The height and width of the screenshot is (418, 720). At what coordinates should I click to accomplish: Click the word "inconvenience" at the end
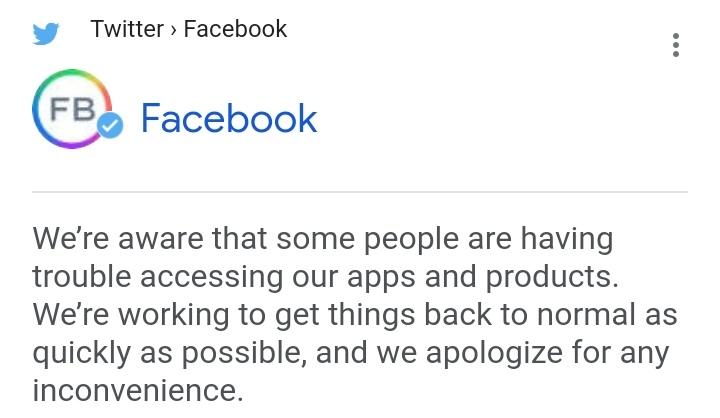[x=136, y=389]
